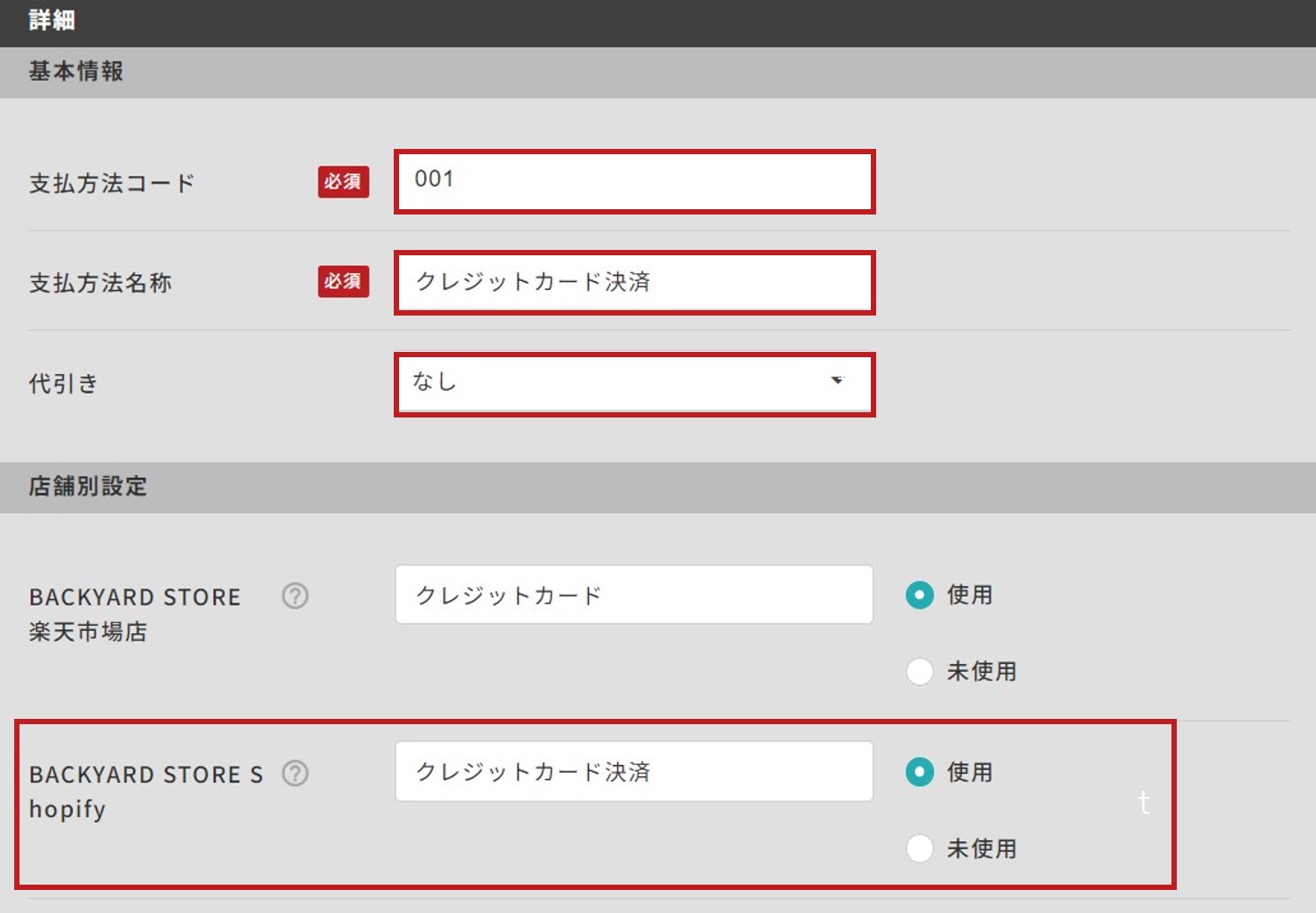1316x913 pixels.
Task: Click the 店舗別設定 section header
Action: [x=658, y=487]
